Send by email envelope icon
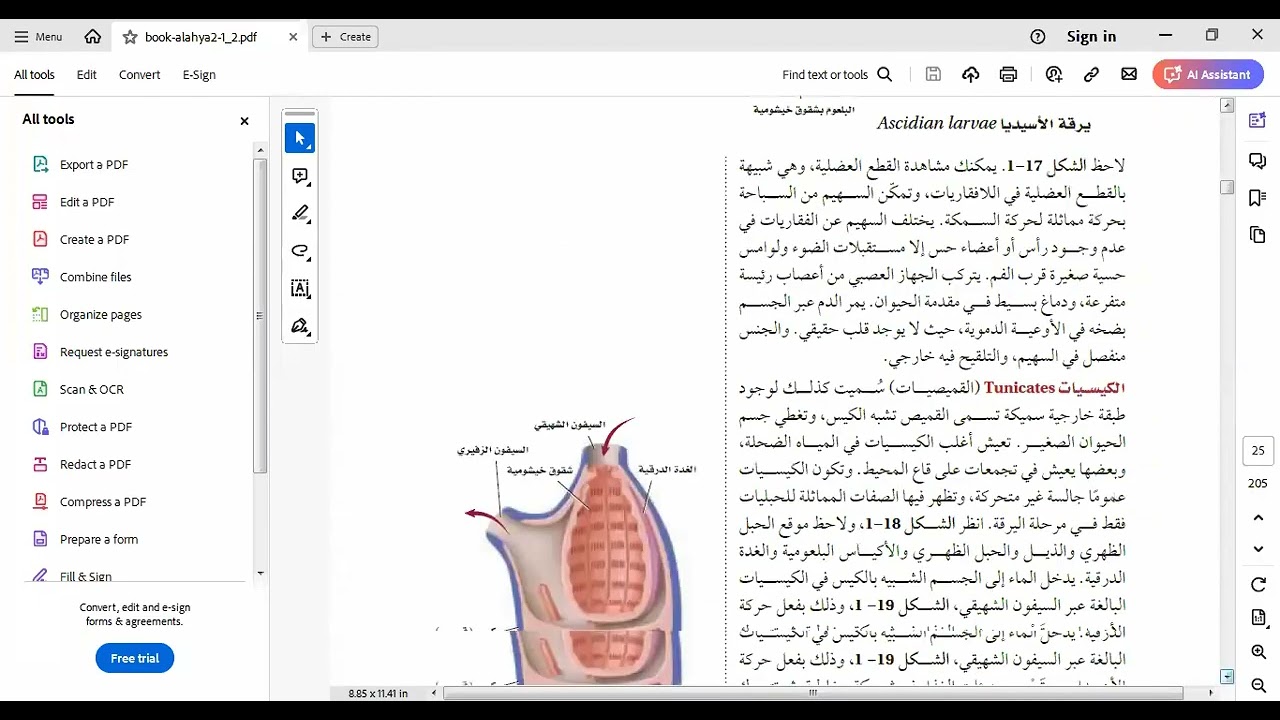Screen dimensions: 1280x720 coord(1129,74)
